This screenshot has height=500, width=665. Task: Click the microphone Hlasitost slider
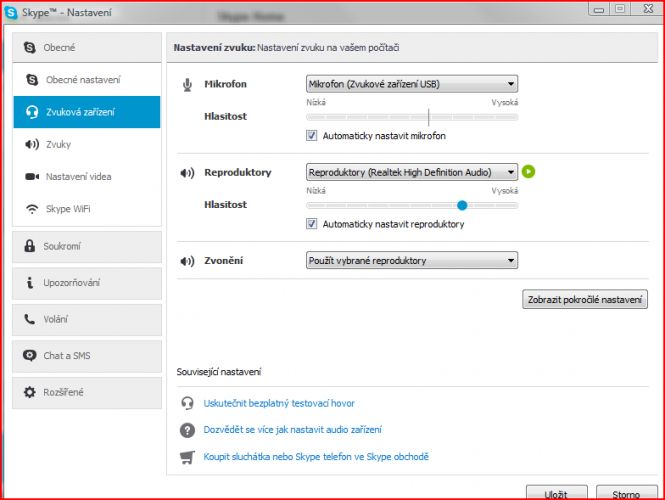412,117
